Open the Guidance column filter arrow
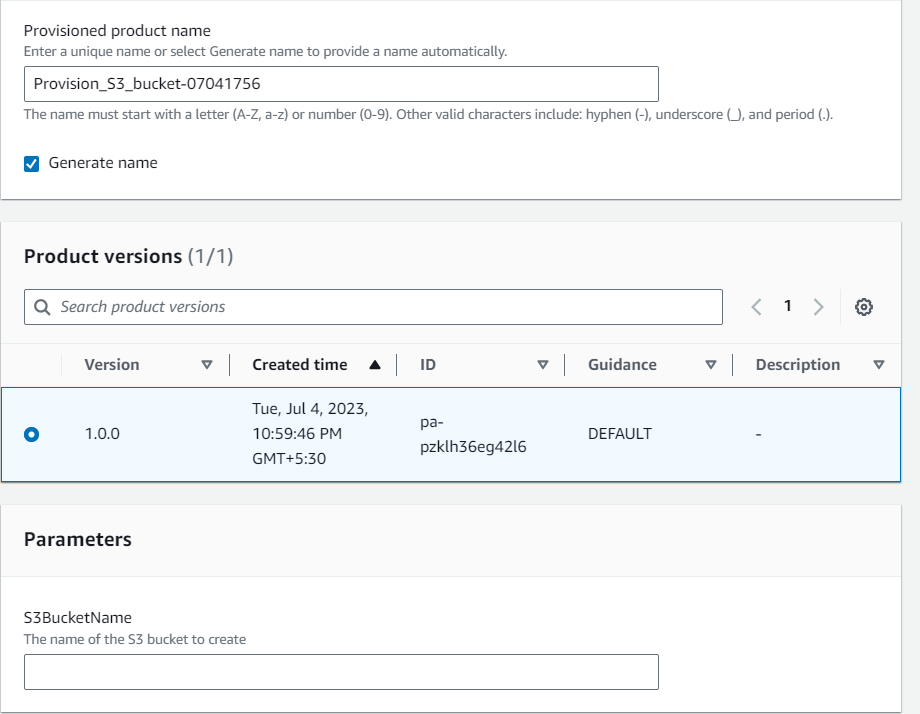 (x=712, y=364)
